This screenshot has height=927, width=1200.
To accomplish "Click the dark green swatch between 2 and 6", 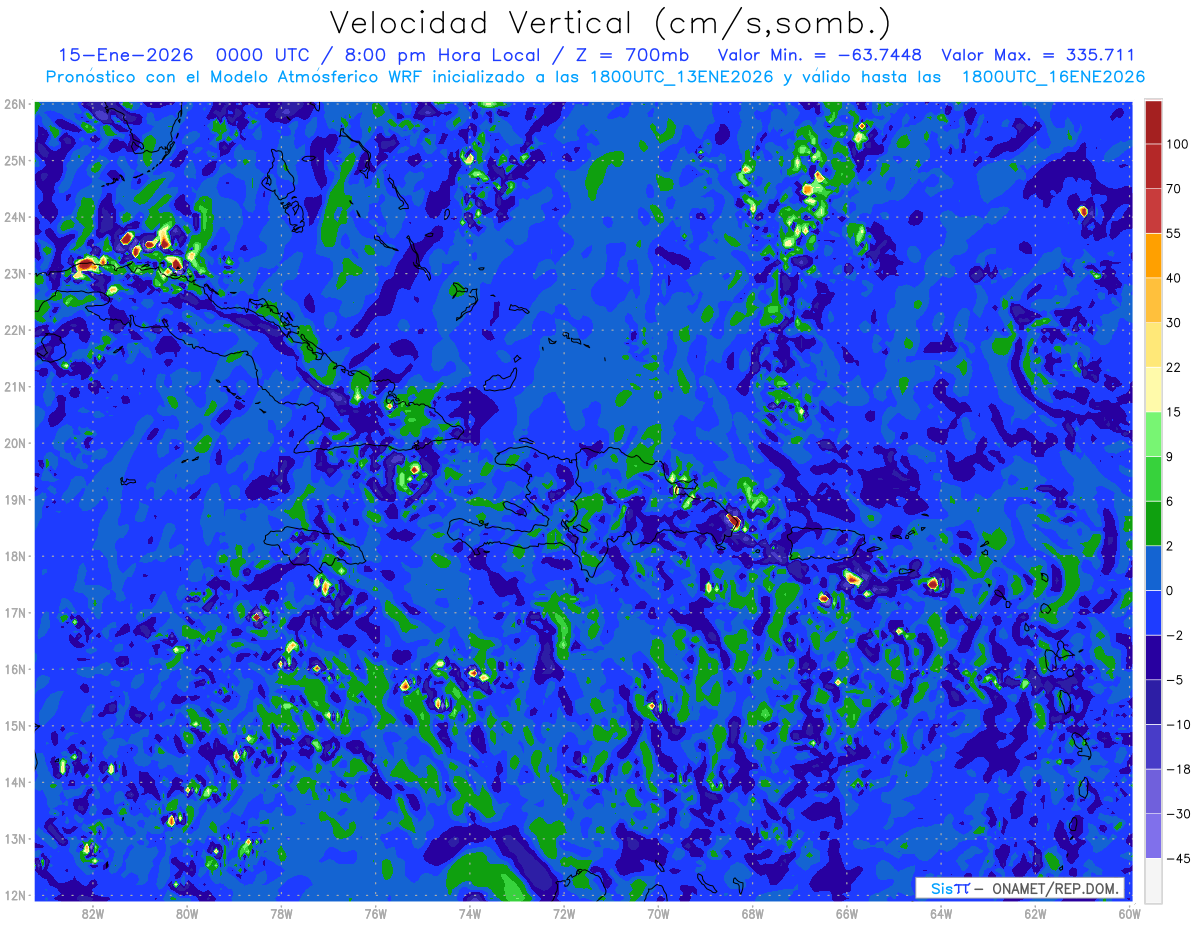I will [x=1153, y=523].
